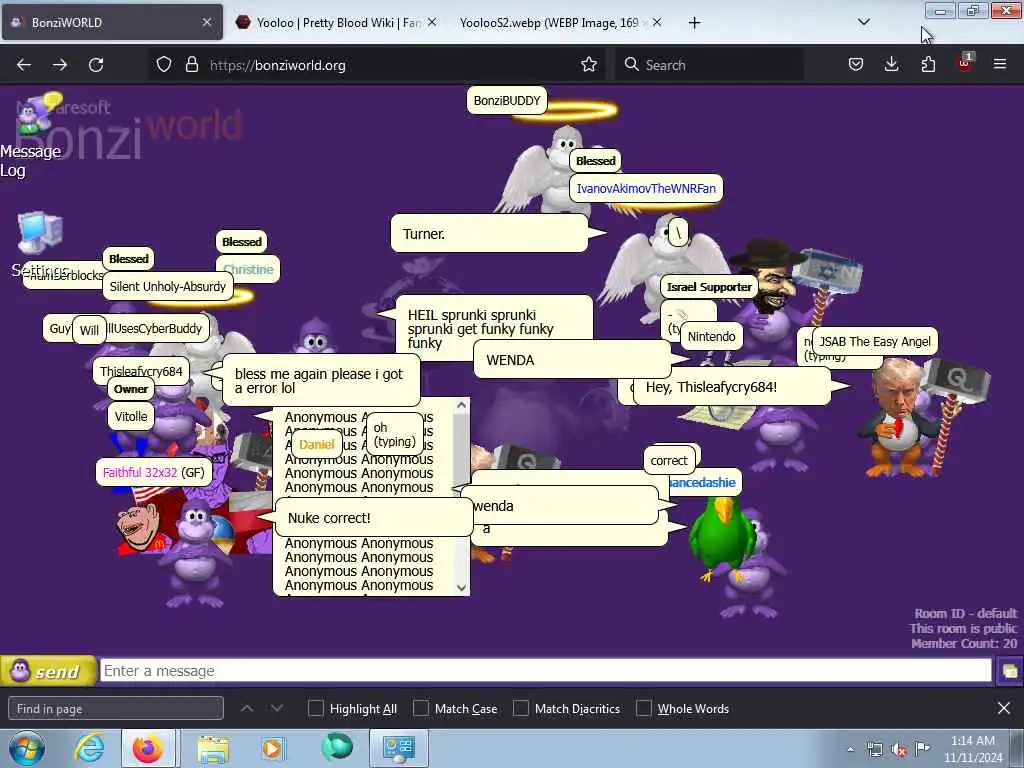Click the Silent Unholy-Absurdy name tag

click(x=167, y=286)
